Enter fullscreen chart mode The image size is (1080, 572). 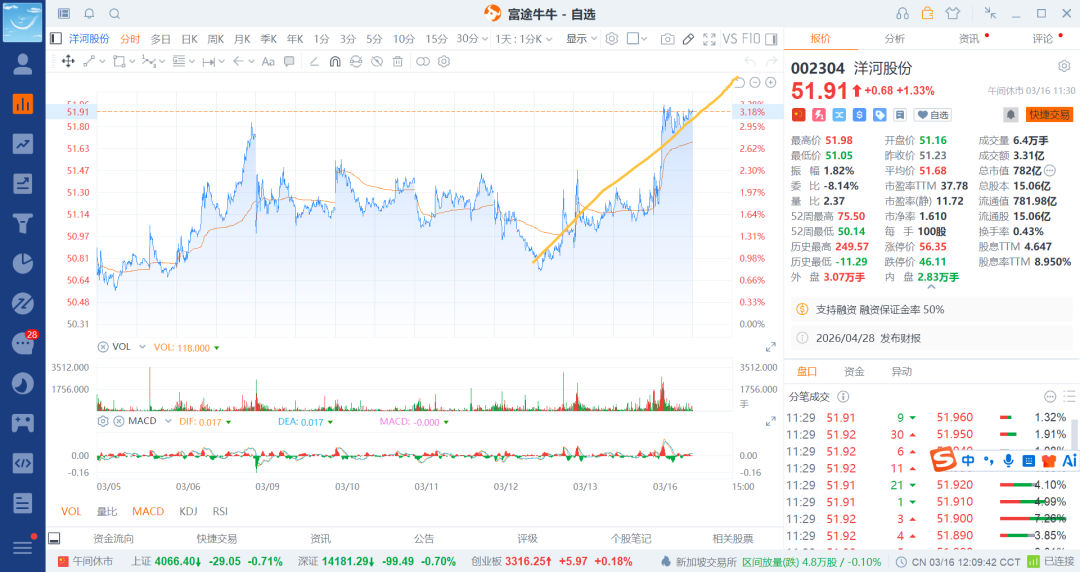(x=709, y=39)
